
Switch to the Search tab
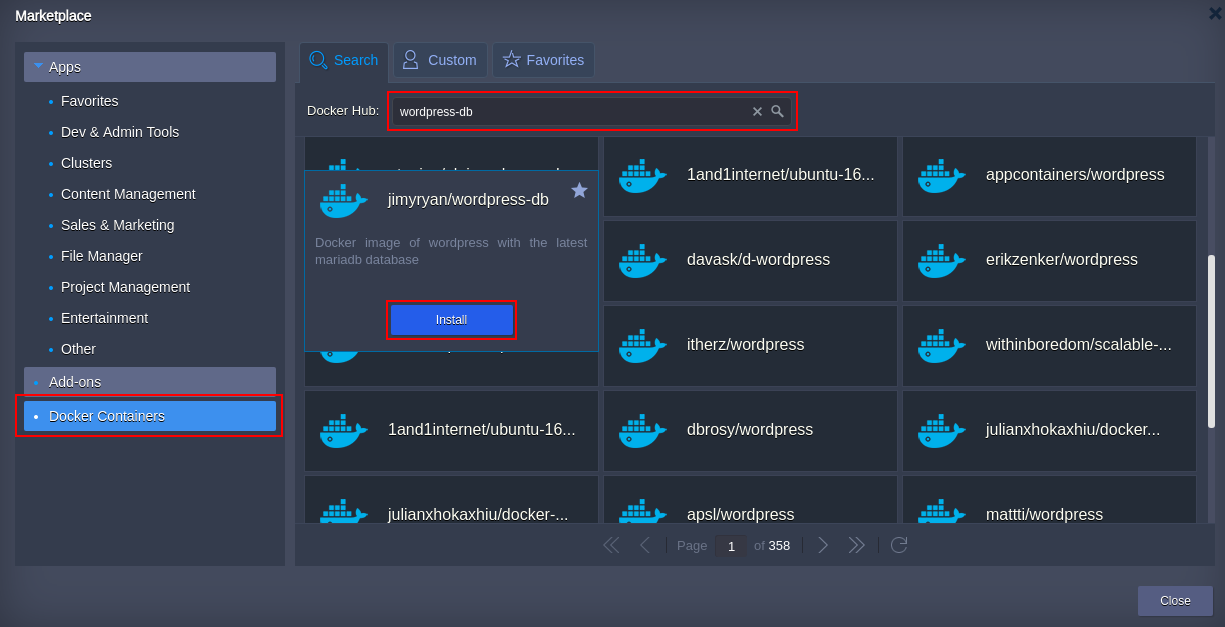(x=344, y=60)
